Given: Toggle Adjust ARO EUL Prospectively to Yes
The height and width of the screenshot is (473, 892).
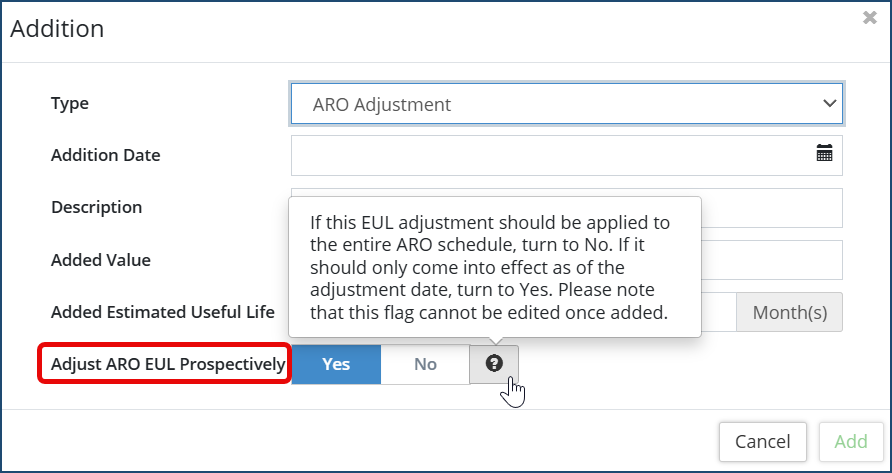Looking at the screenshot, I should (x=336, y=364).
